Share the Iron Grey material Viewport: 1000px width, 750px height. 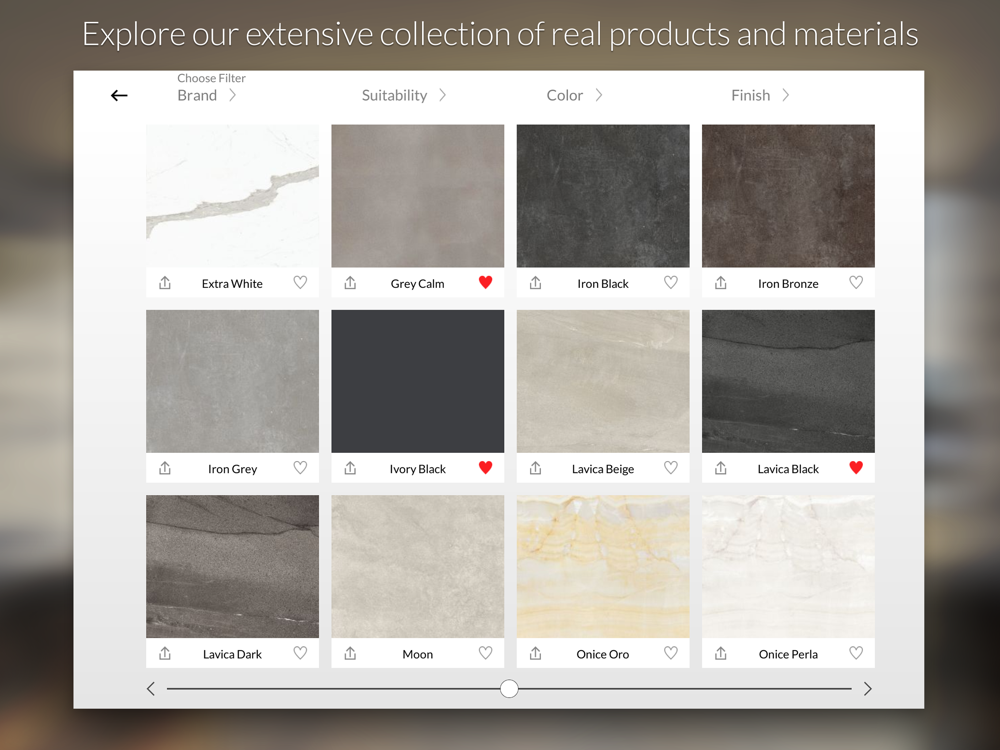point(165,468)
